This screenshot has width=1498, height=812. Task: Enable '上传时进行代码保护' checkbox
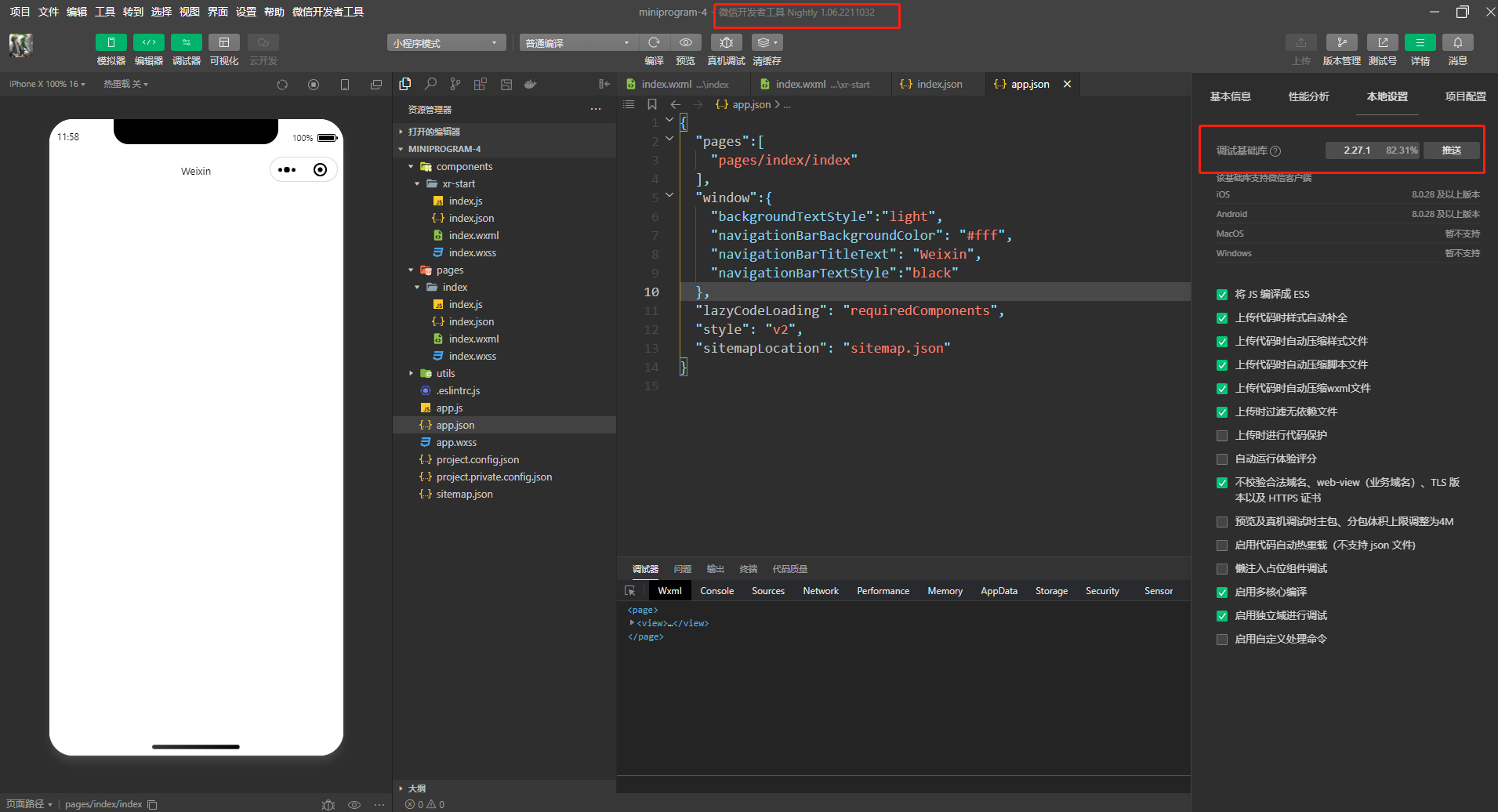coord(1222,436)
